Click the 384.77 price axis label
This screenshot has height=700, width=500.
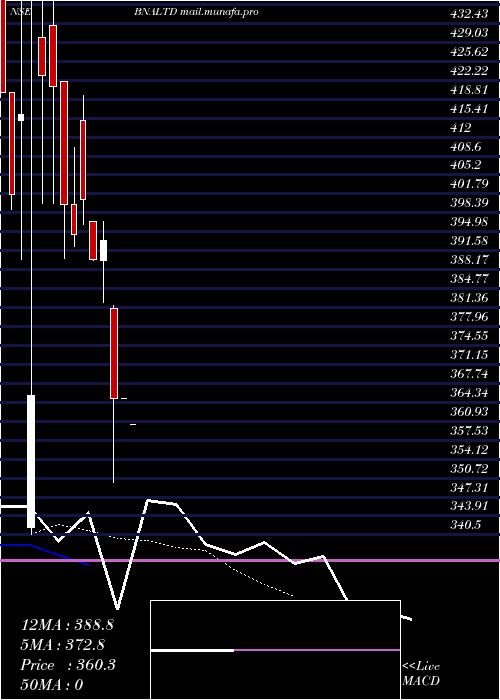469,279
